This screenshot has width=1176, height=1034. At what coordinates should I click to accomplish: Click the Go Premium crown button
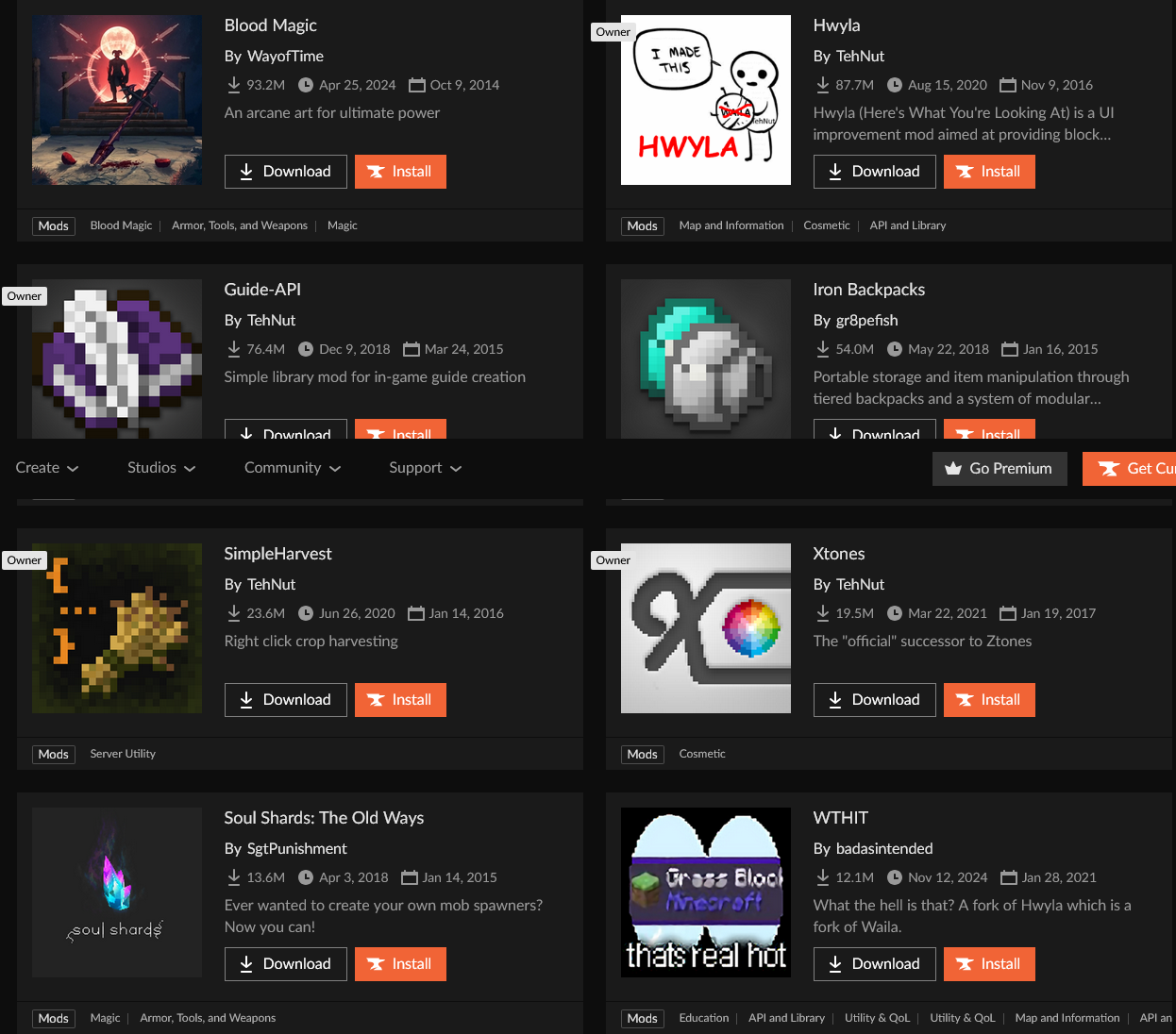1000,469
